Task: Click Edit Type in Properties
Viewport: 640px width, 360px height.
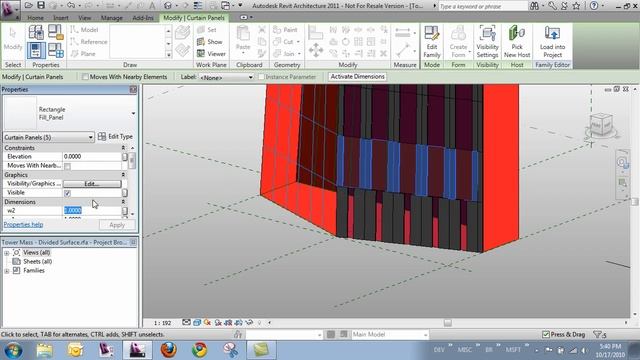Action: [116, 137]
